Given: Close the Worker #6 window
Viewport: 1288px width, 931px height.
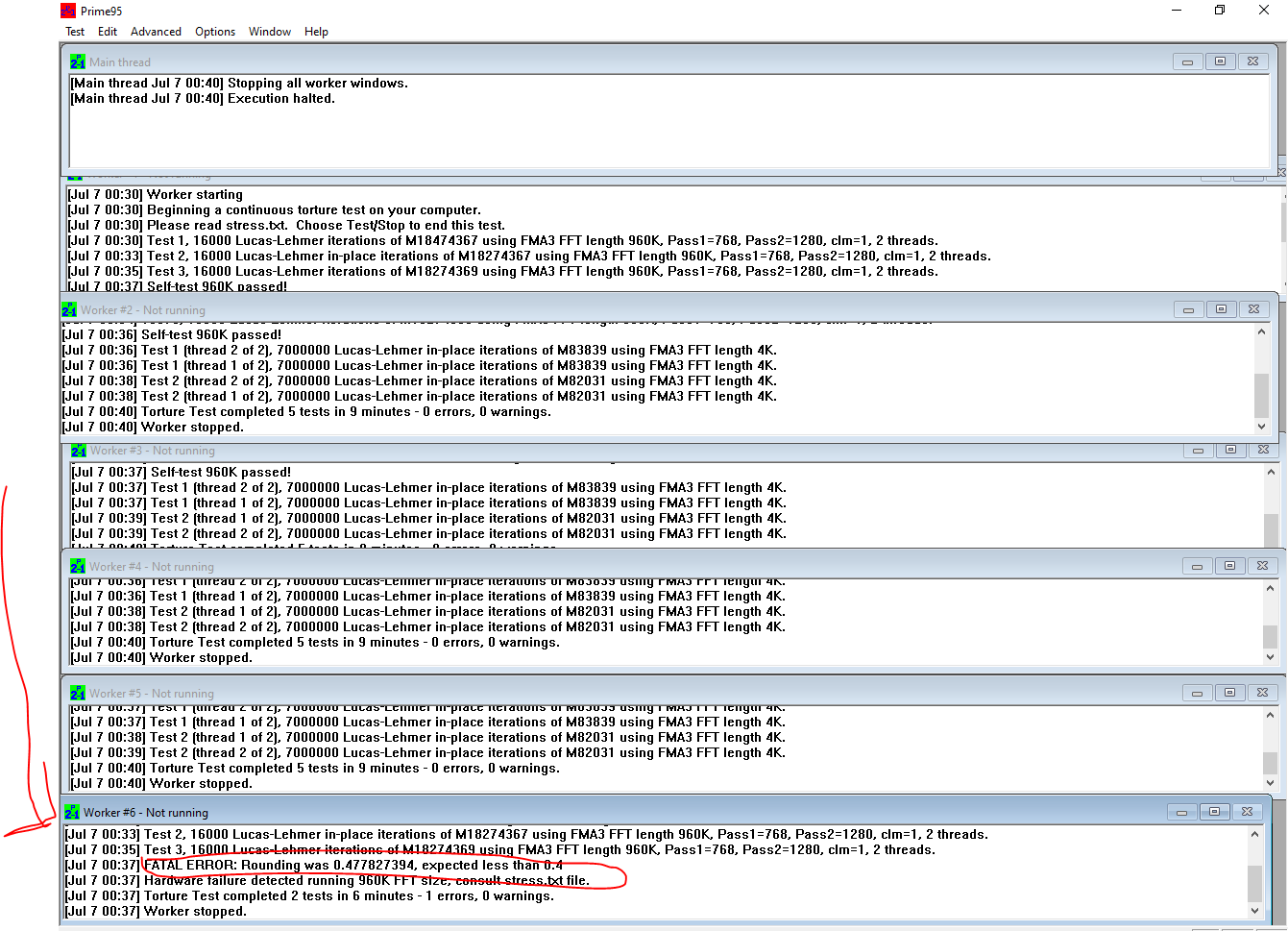Looking at the screenshot, I should click(x=1247, y=812).
